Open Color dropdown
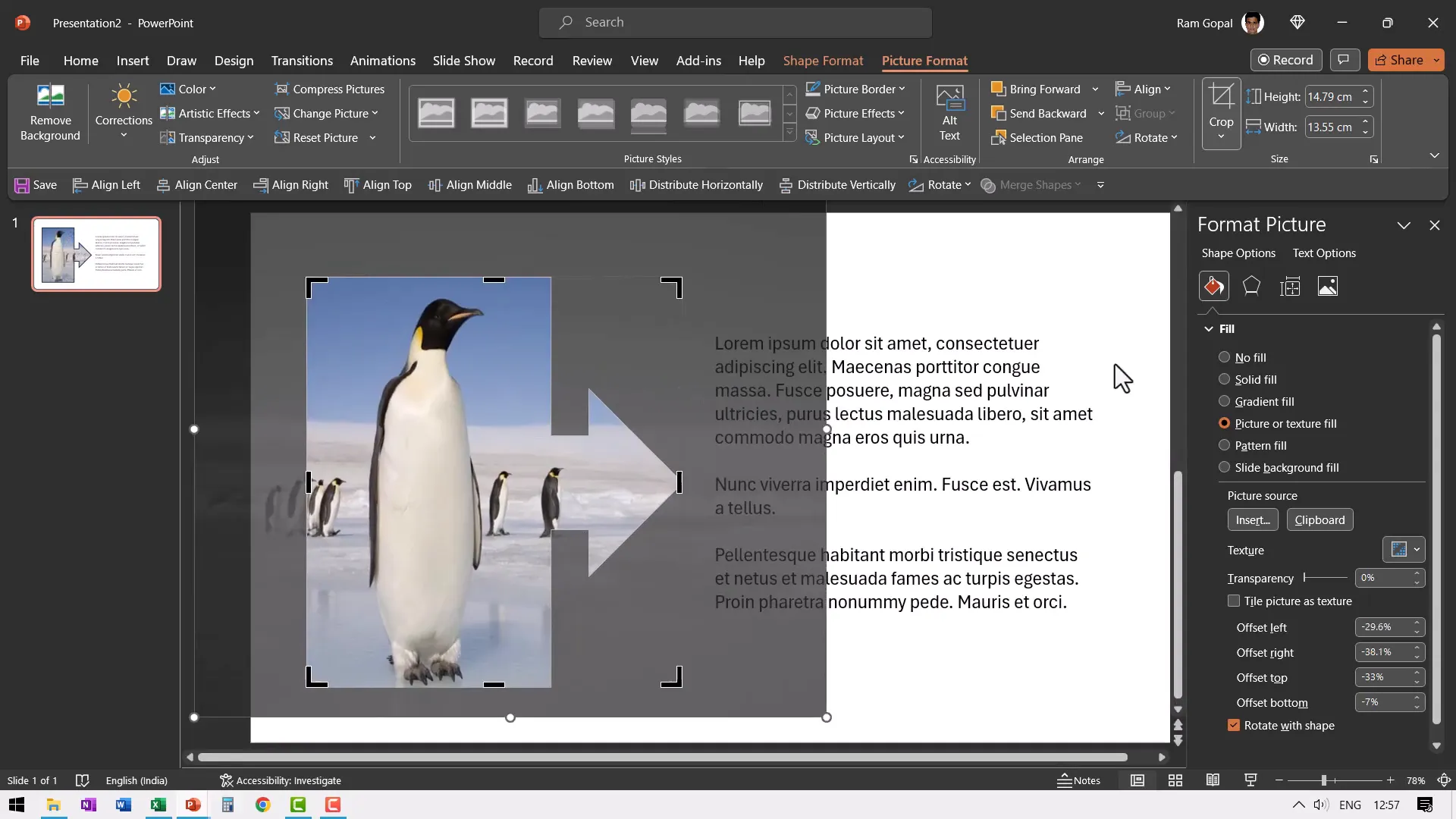 click(188, 89)
